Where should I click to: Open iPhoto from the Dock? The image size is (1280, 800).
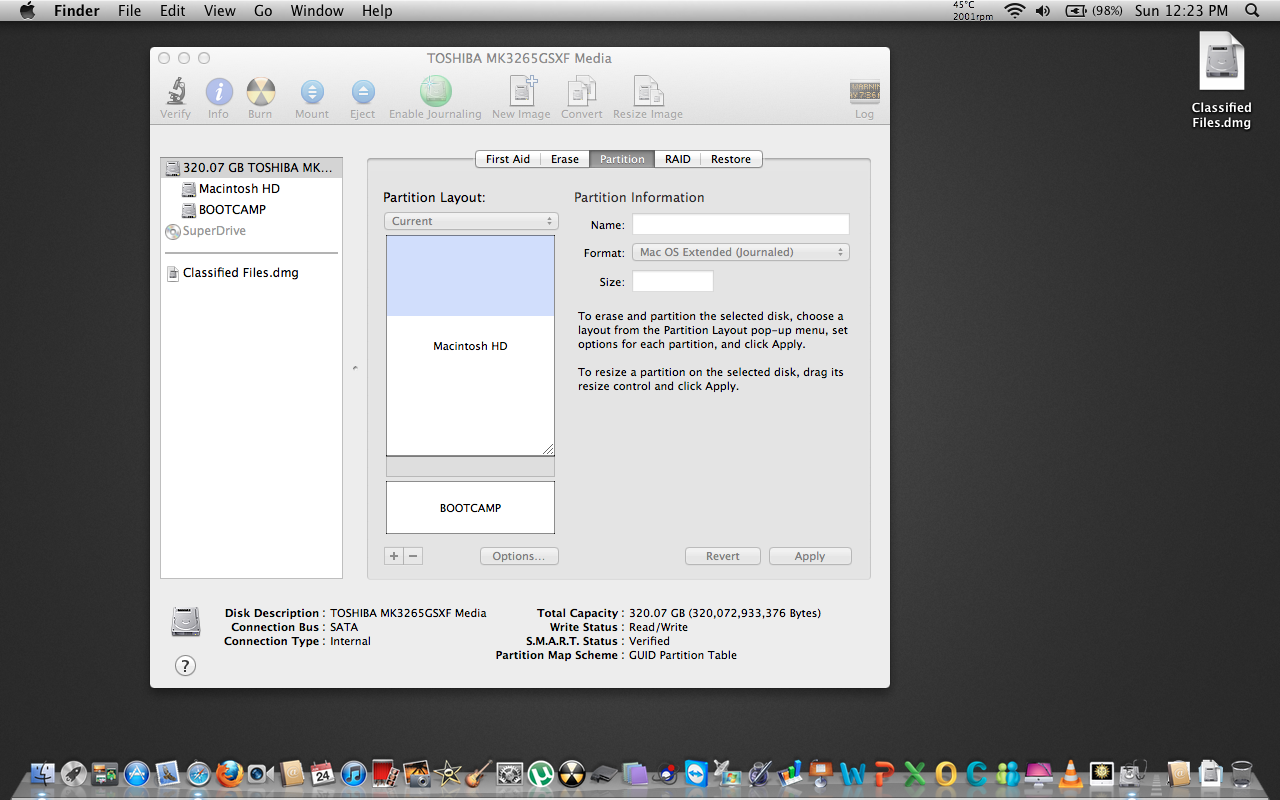coord(417,773)
